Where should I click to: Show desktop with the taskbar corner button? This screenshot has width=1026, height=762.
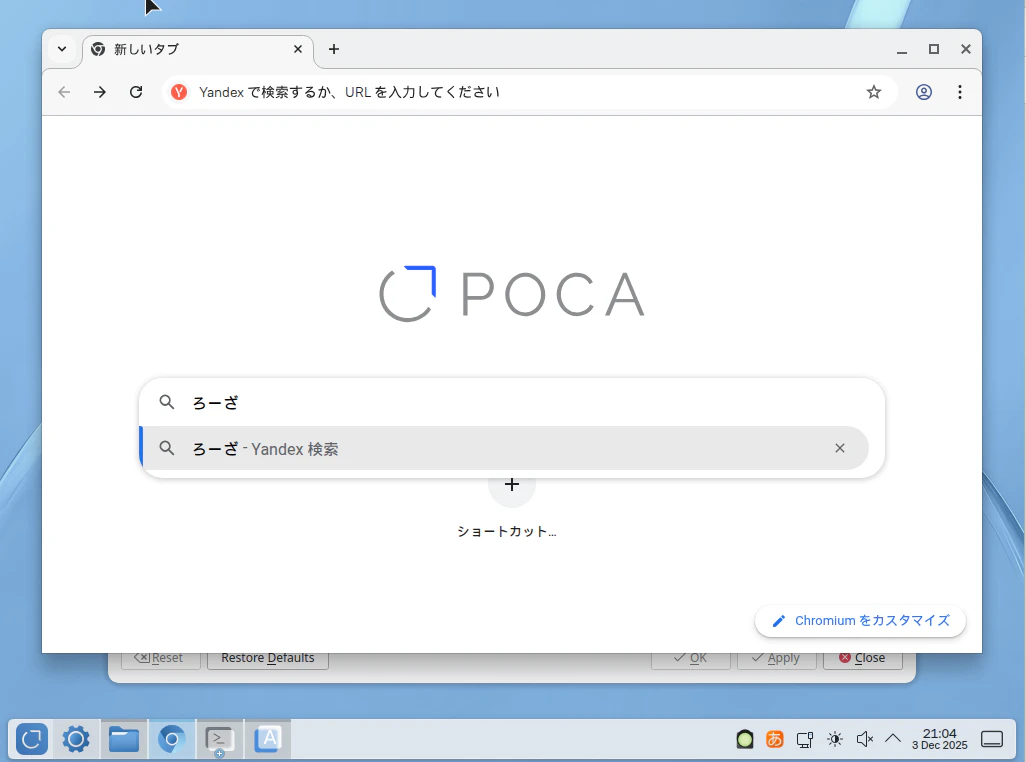point(992,739)
